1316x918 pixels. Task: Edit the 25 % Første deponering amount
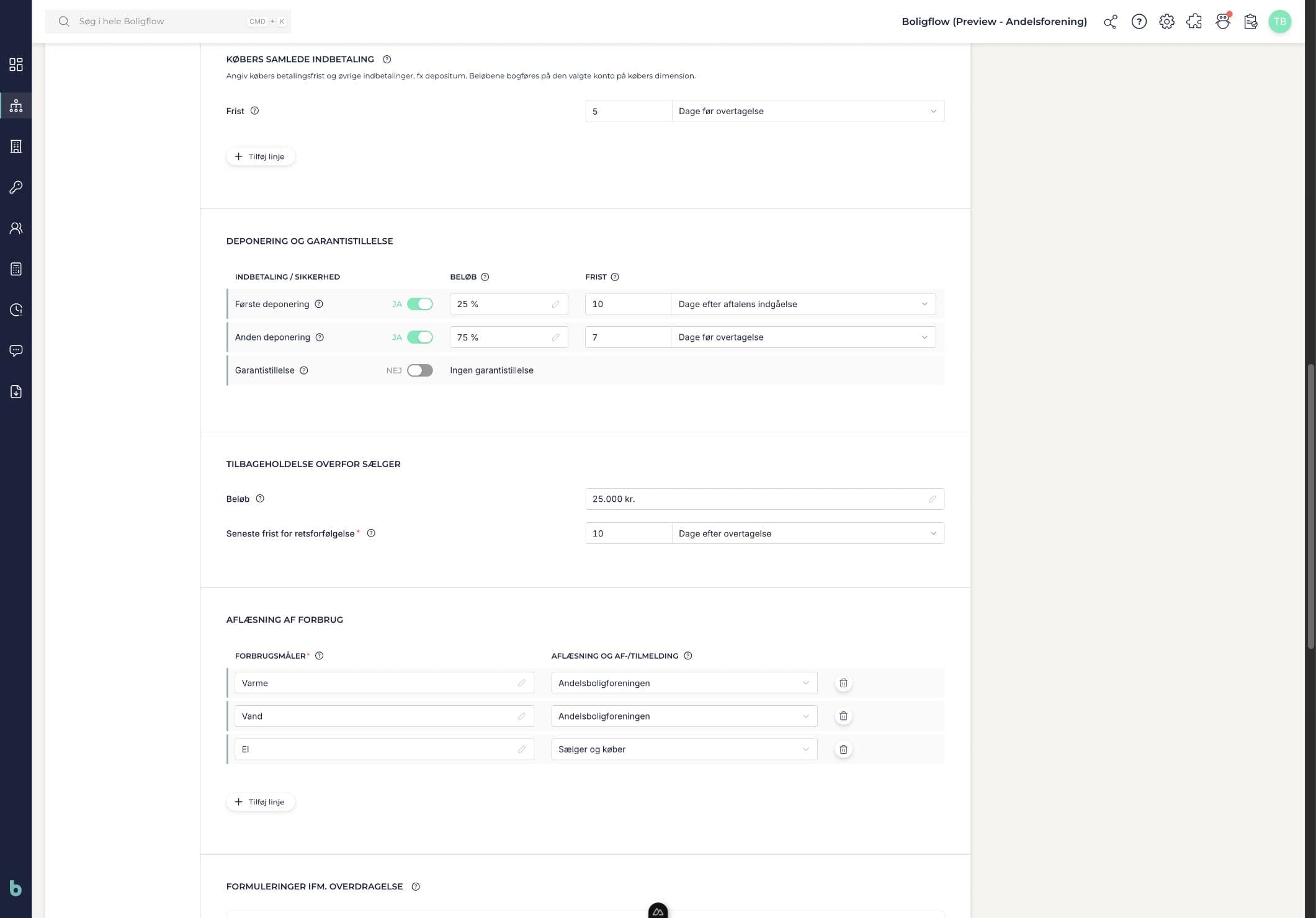509,304
